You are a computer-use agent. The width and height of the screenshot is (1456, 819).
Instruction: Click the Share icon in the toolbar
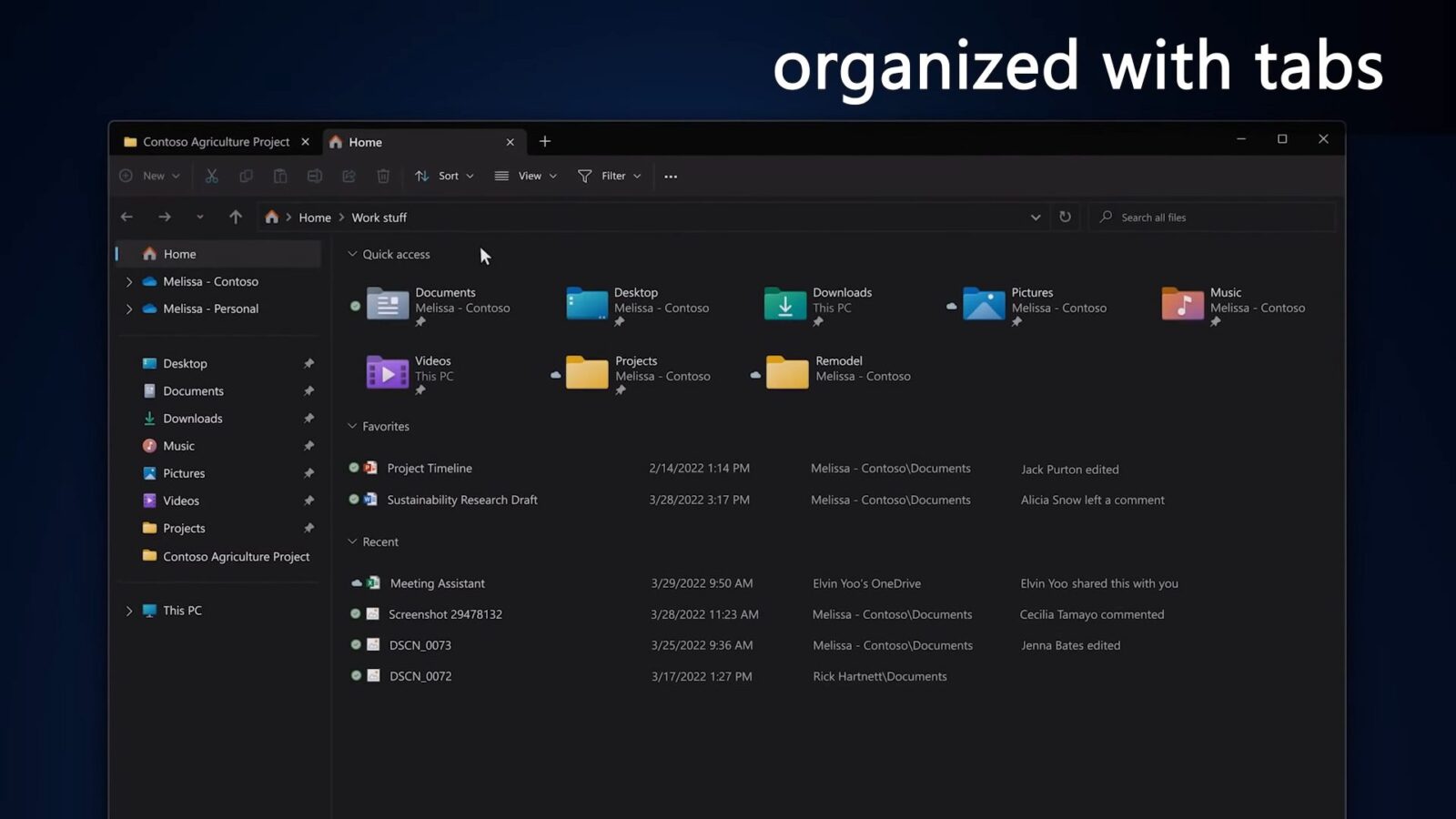pos(349,176)
